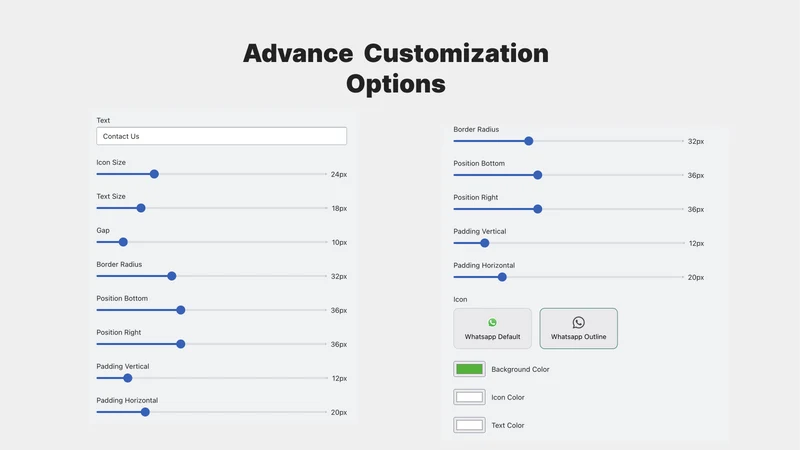
Task: Click the green WhatsApp Default logo icon
Action: click(x=492, y=322)
